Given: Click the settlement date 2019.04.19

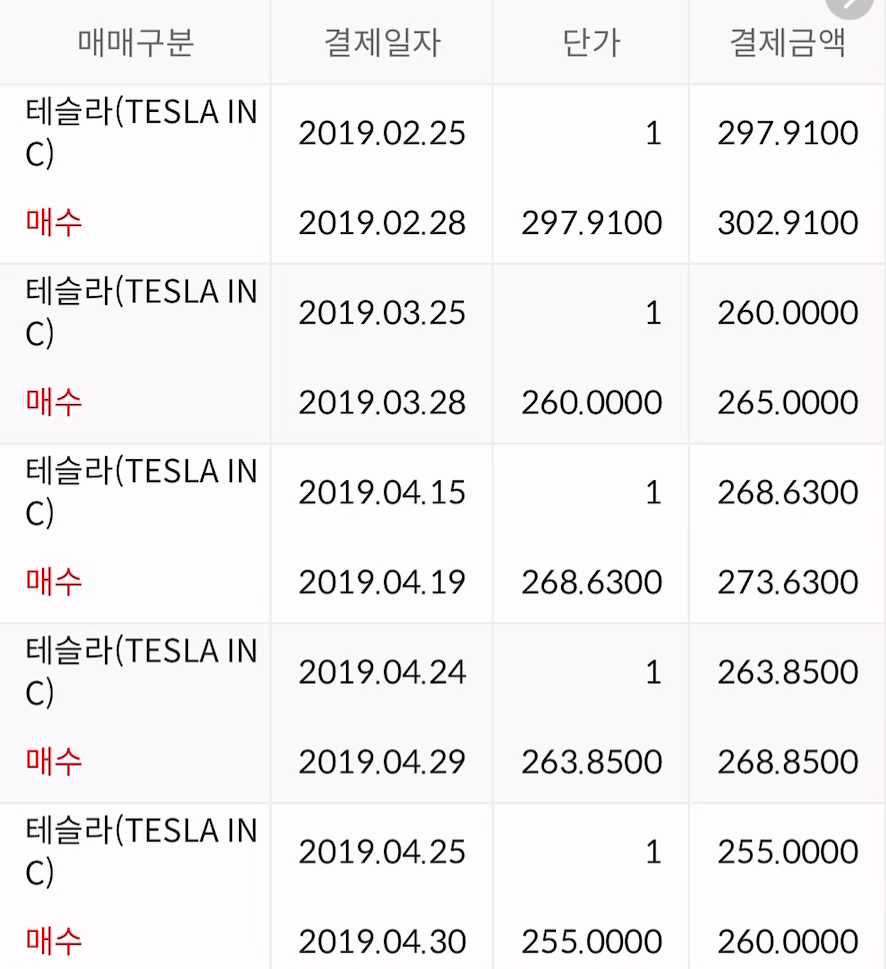Looking at the screenshot, I should 382,582.
